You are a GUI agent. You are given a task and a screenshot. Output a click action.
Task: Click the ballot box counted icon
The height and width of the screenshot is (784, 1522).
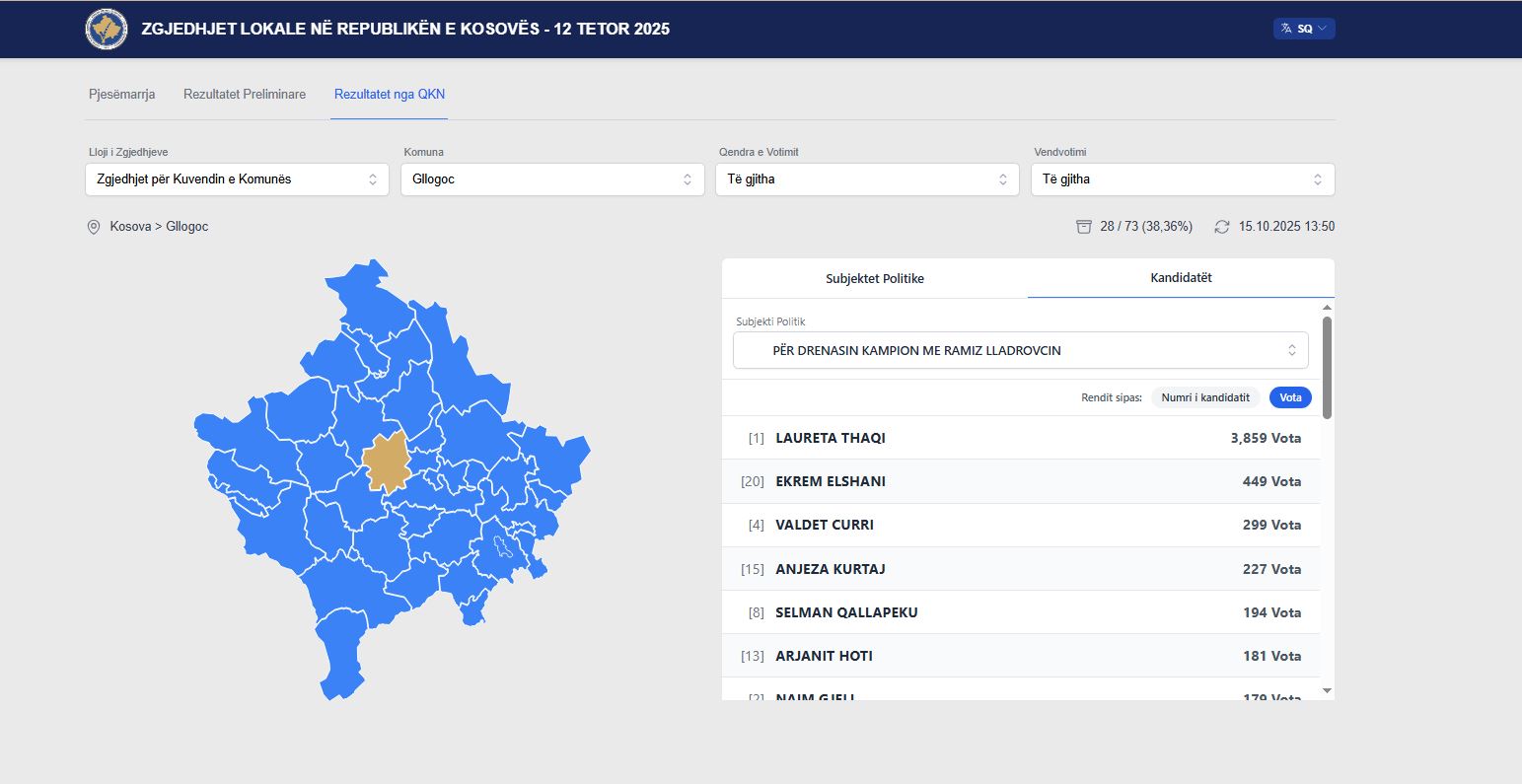coord(1084,227)
